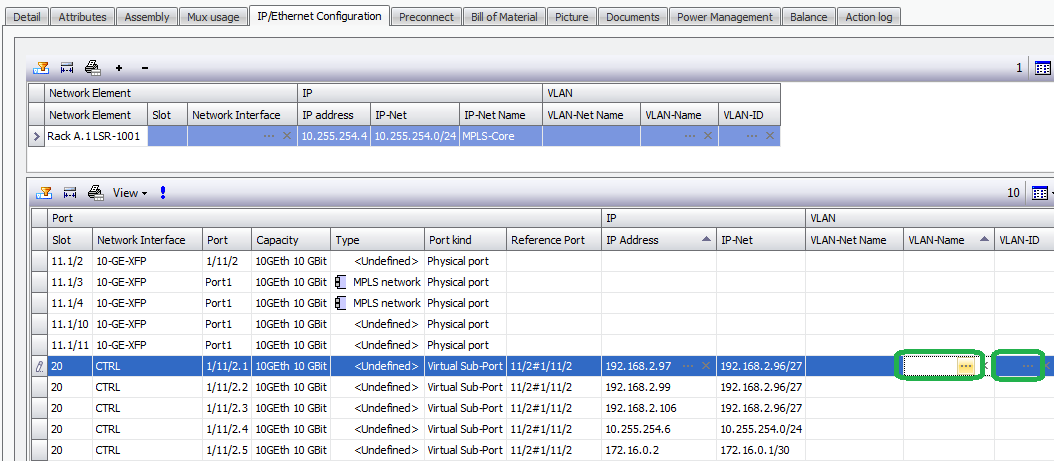1054x461 pixels.
Task: Click the column width icon in lower toolbar
Action: 69,193
